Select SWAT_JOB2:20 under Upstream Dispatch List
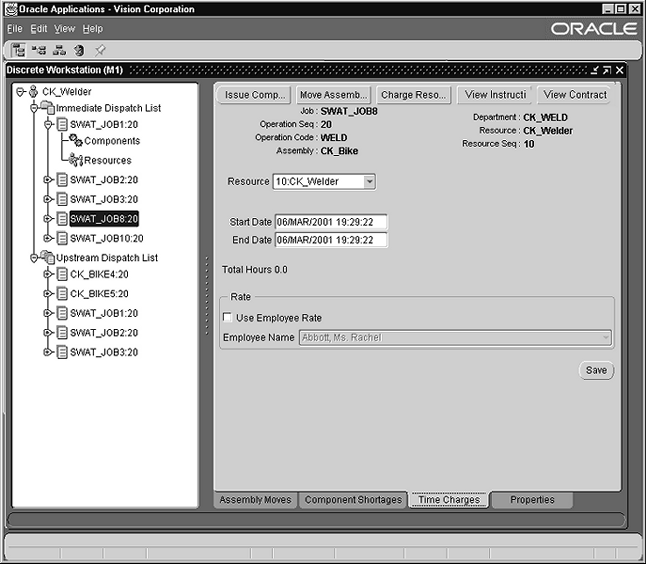Screen dimensions: 646x564 point(104,332)
